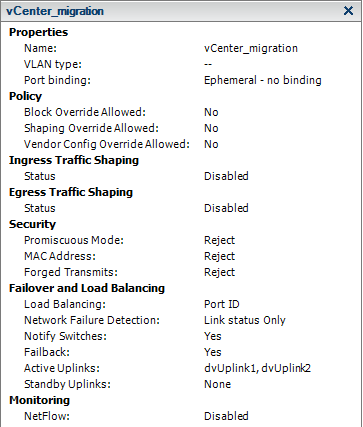Click the vCenter_migration panel title
Image resolution: width=363 pixels, height=427 pixels.
[55, 11]
